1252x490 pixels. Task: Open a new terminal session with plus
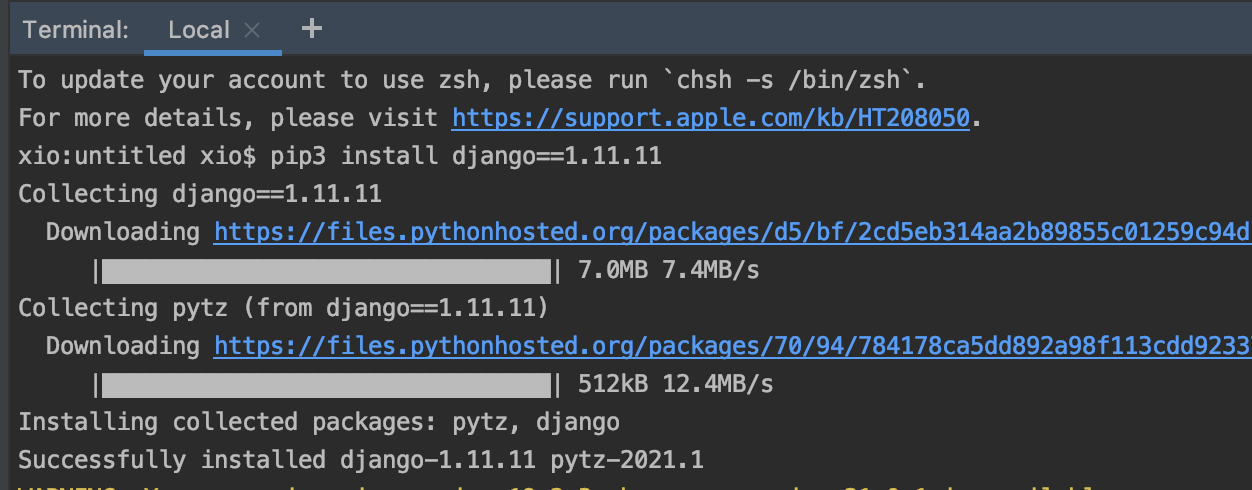[x=312, y=29]
